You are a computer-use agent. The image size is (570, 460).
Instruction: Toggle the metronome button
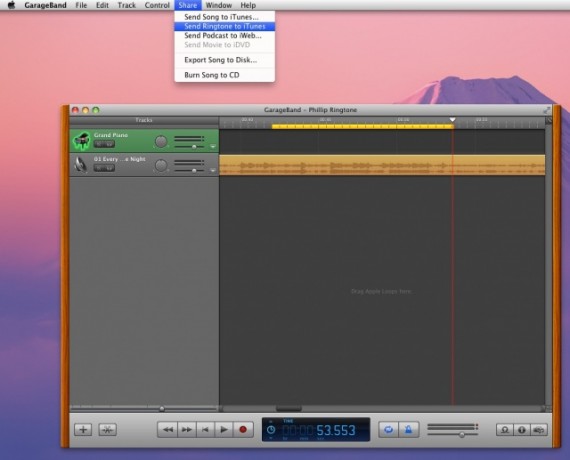[409, 429]
